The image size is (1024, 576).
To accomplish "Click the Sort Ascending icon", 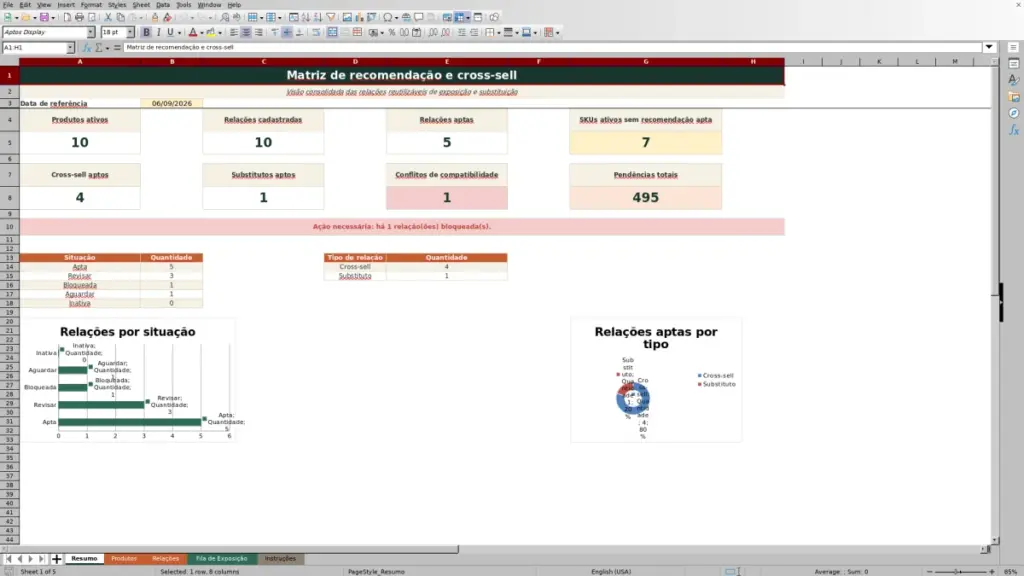I will pos(306,17).
